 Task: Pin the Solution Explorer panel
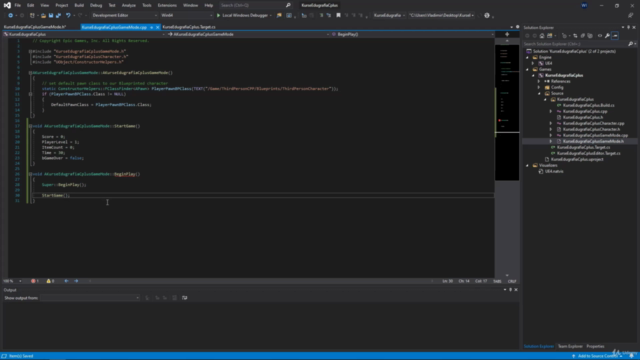629,27
